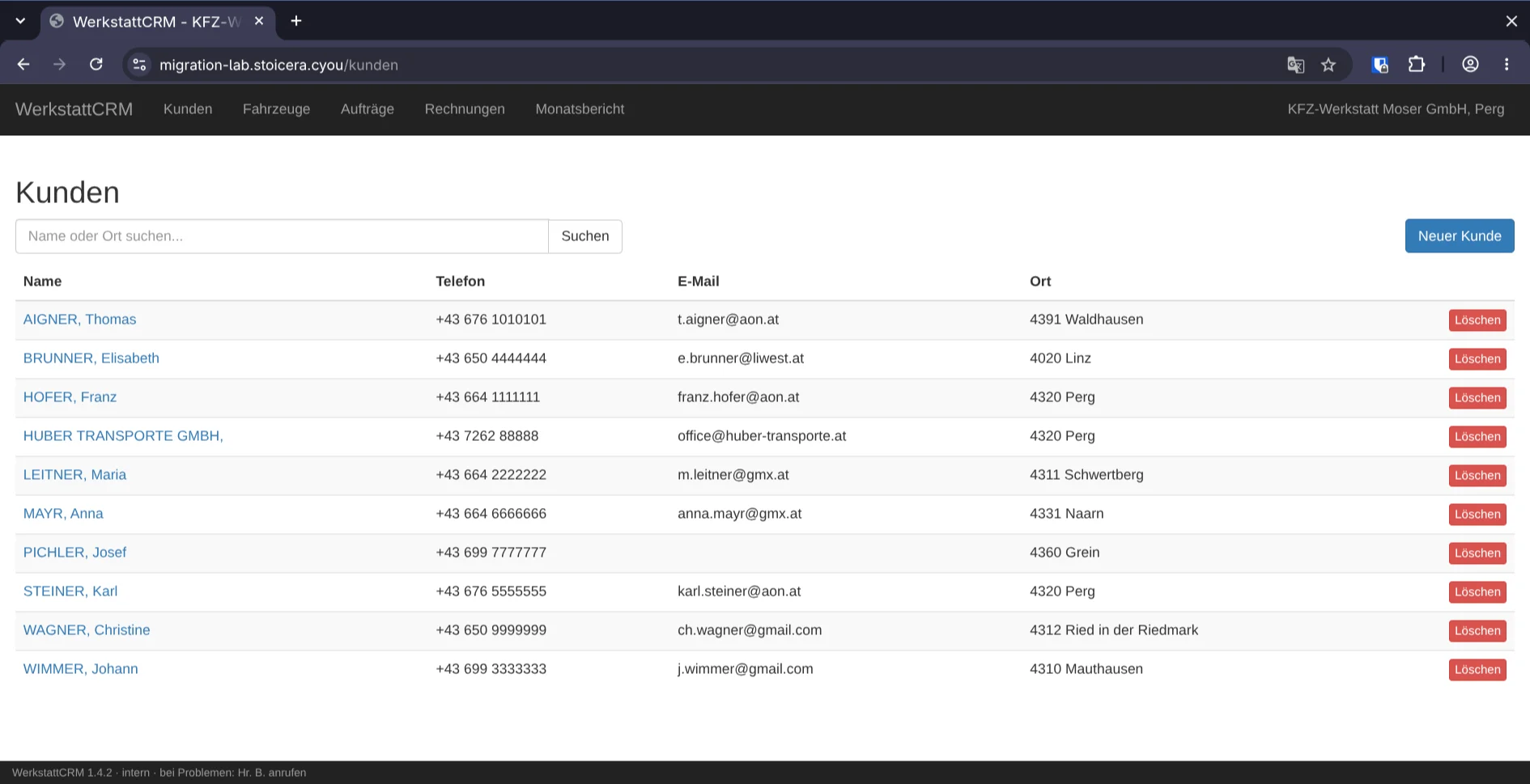This screenshot has width=1530, height=784.
Task: Expand the tab search dropdown
Action: pos(20,21)
